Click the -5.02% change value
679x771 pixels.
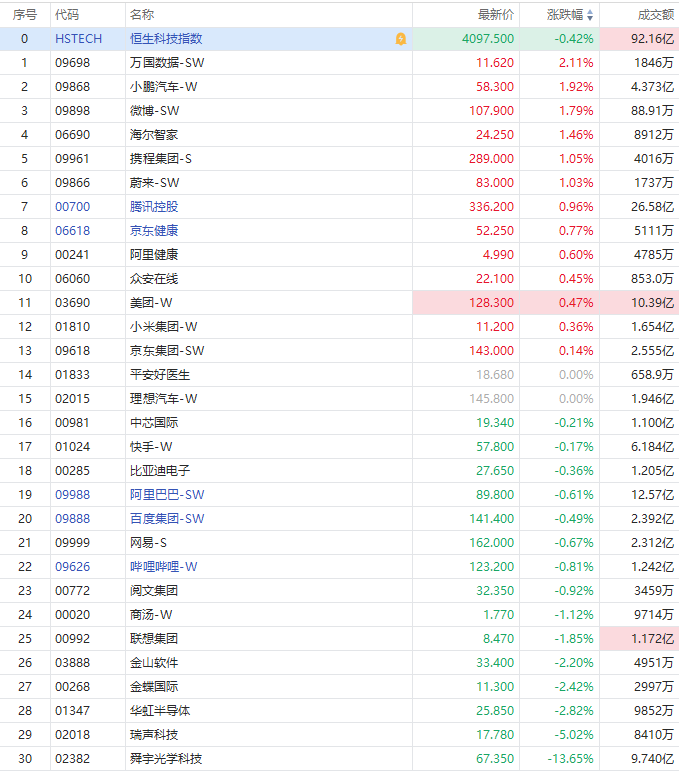(x=574, y=735)
